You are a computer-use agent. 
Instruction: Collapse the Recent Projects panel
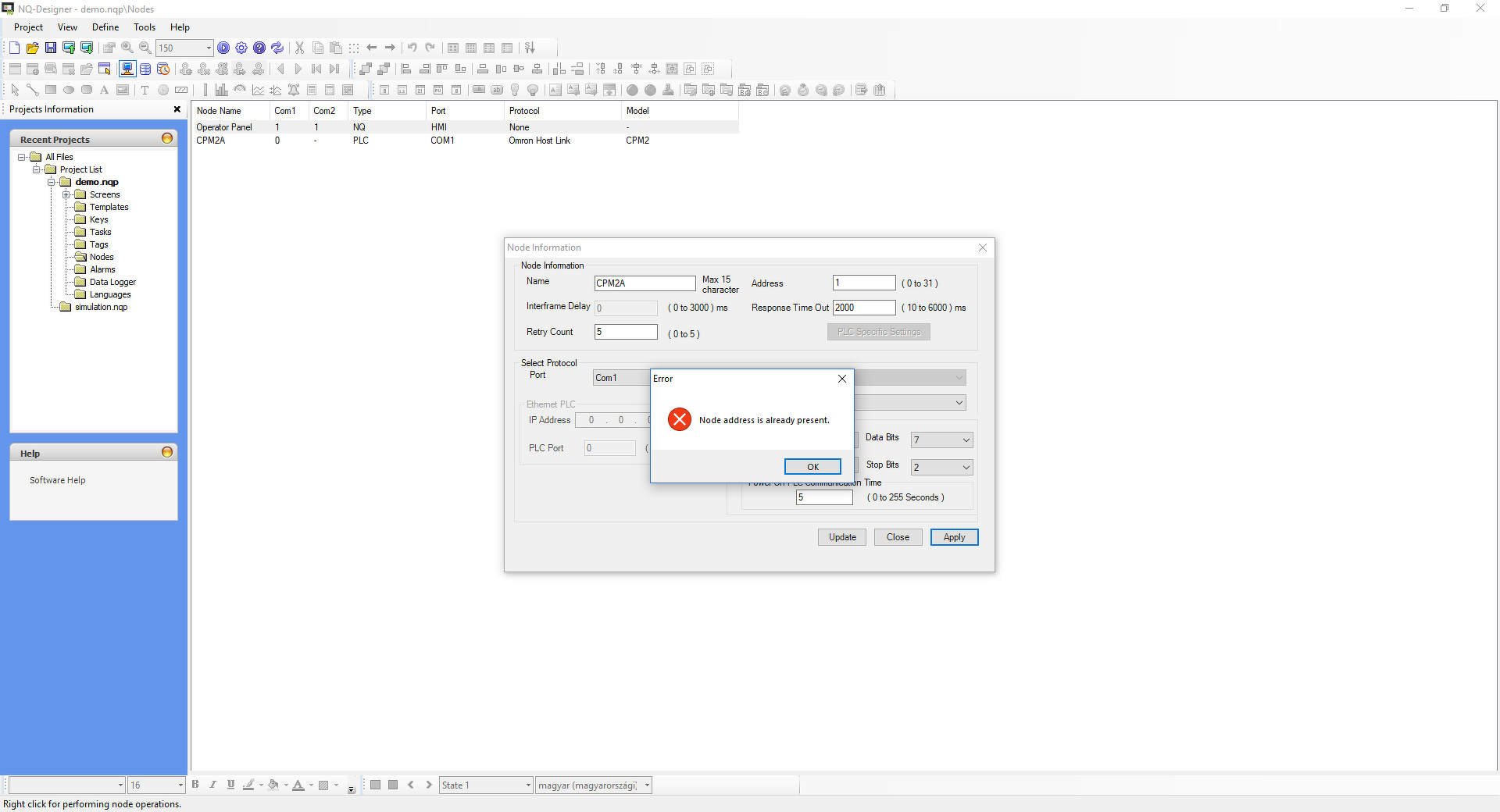coord(167,138)
